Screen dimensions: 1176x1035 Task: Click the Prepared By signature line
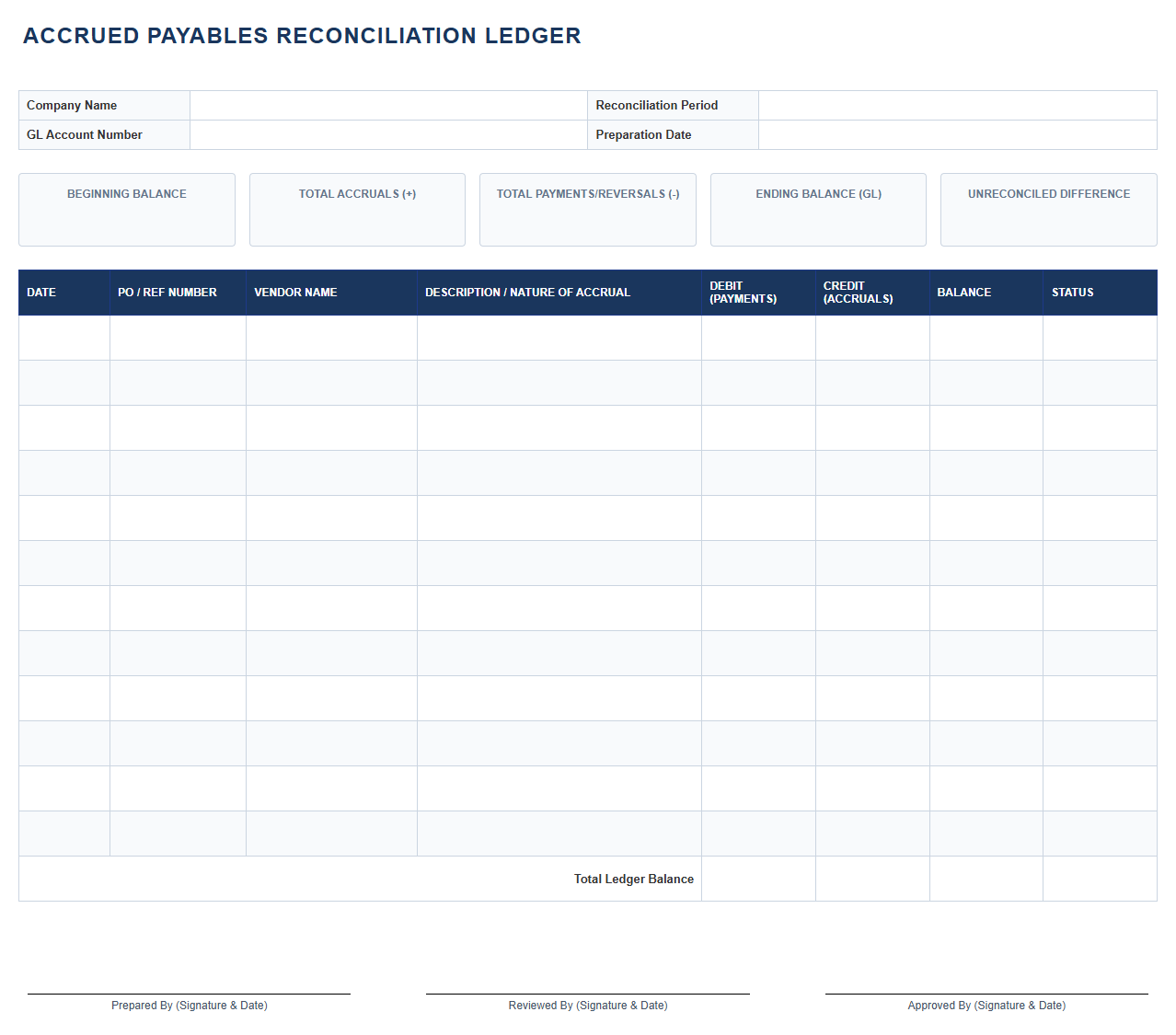coord(189,994)
